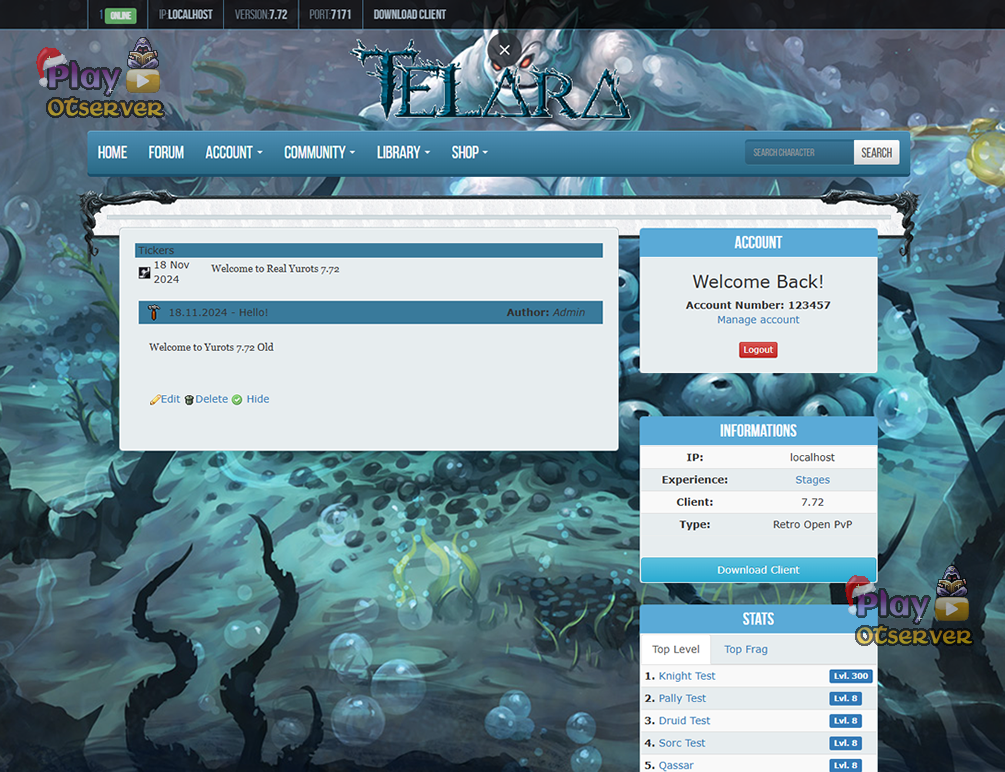Expand the Shop dropdown menu
Viewport: 1005px width, 772px height.
tap(470, 153)
